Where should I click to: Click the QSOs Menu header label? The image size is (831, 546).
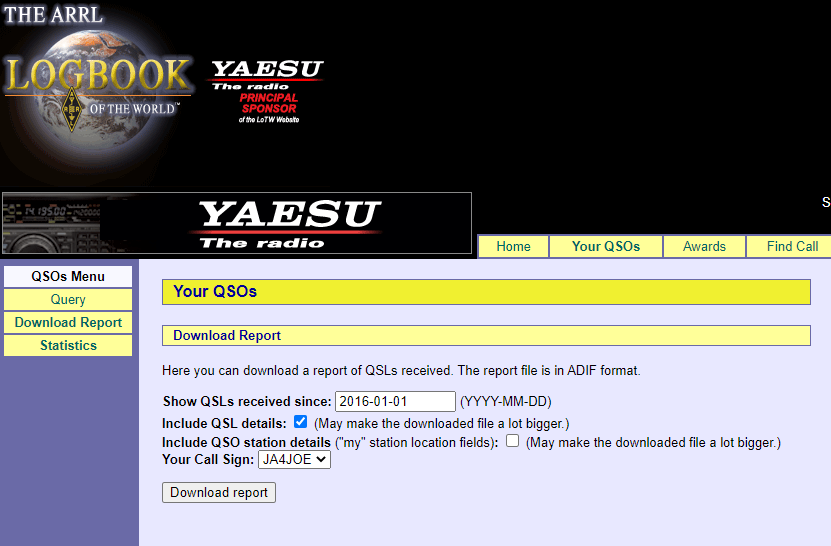[68, 277]
